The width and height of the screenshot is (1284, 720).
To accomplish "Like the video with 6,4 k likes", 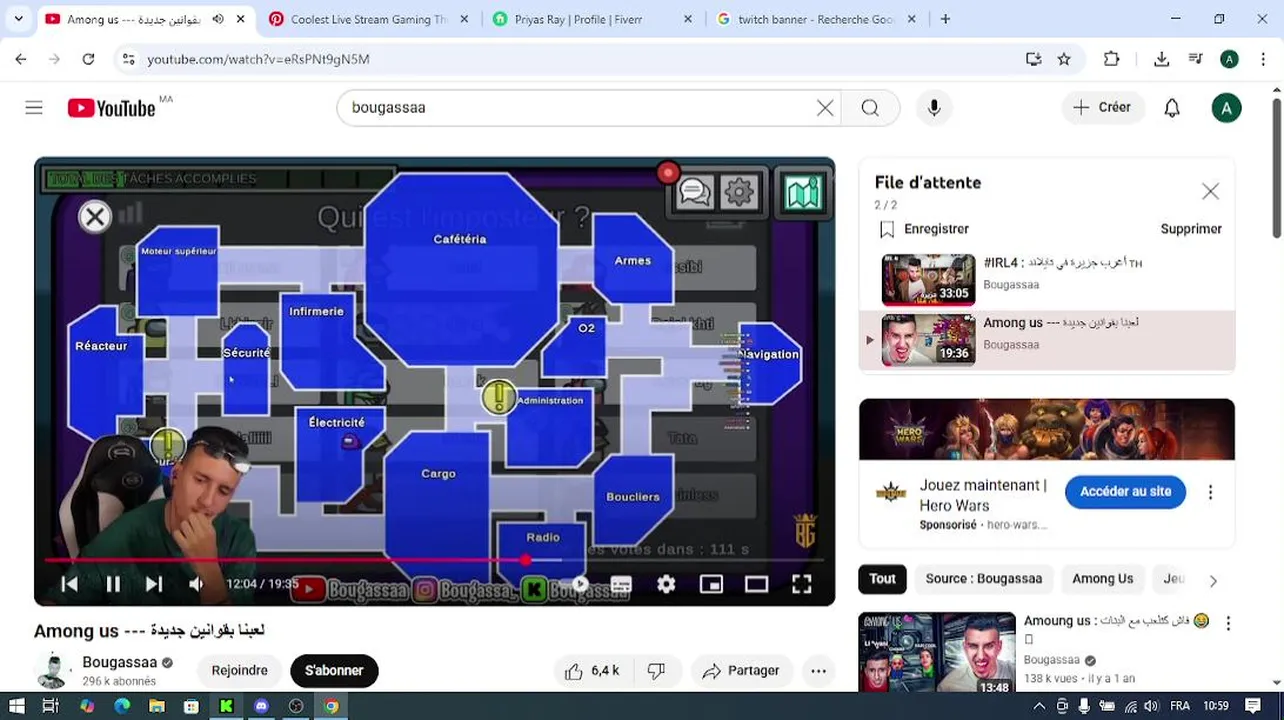I will coord(592,671).
